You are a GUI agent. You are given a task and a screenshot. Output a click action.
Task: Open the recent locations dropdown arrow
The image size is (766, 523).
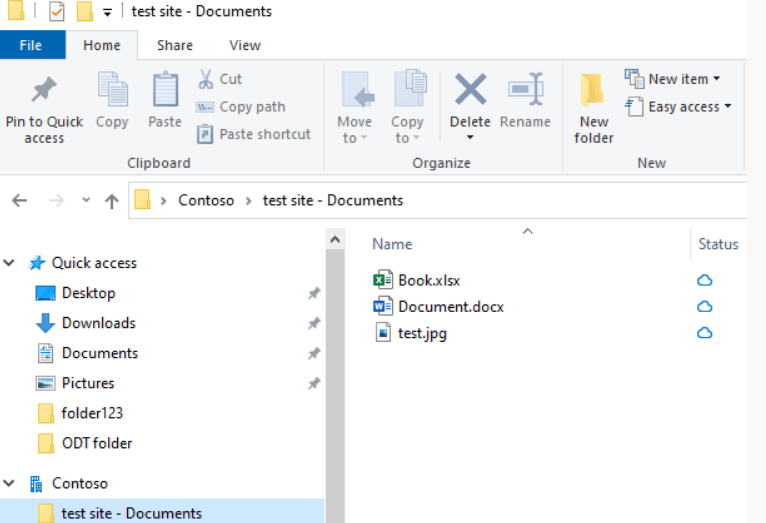click(86, 200)
